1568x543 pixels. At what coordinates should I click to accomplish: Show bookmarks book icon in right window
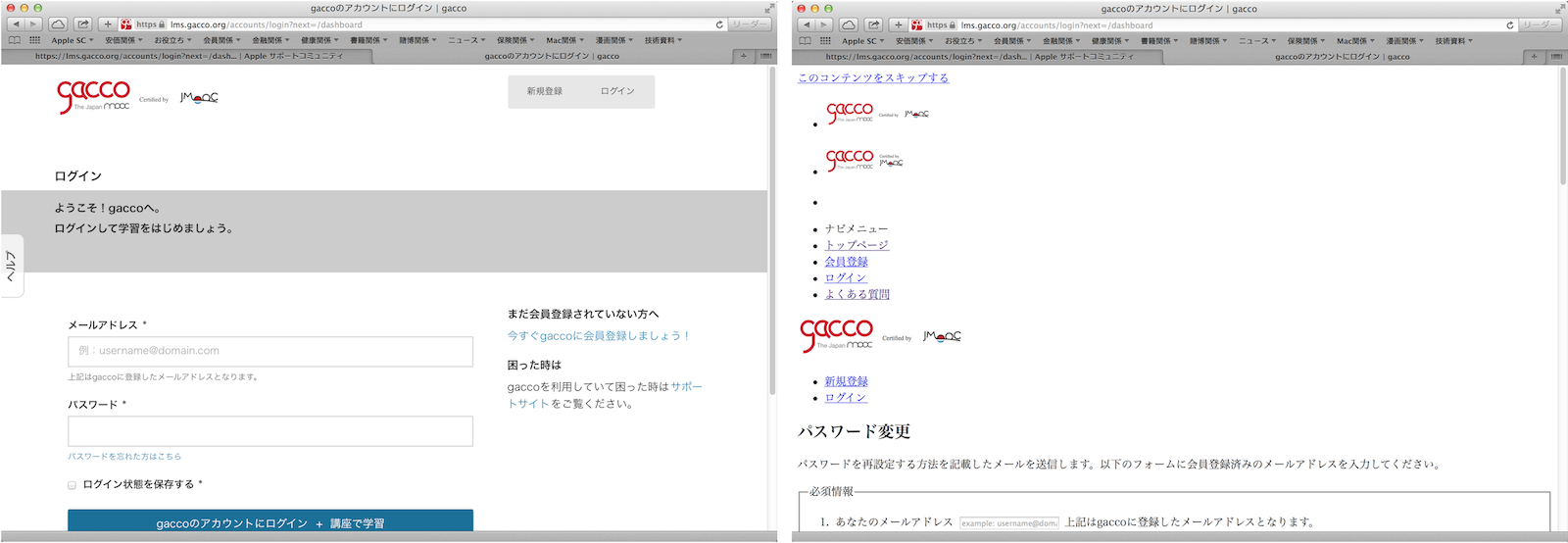(806, 41)
